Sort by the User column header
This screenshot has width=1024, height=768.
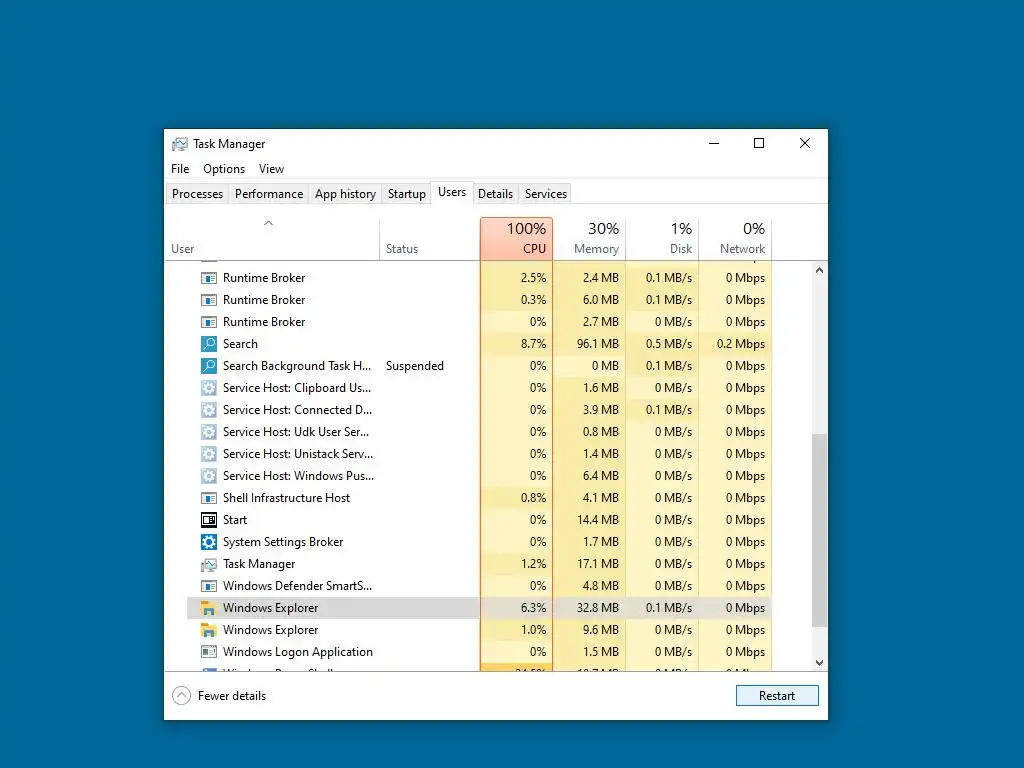[272, 239]
